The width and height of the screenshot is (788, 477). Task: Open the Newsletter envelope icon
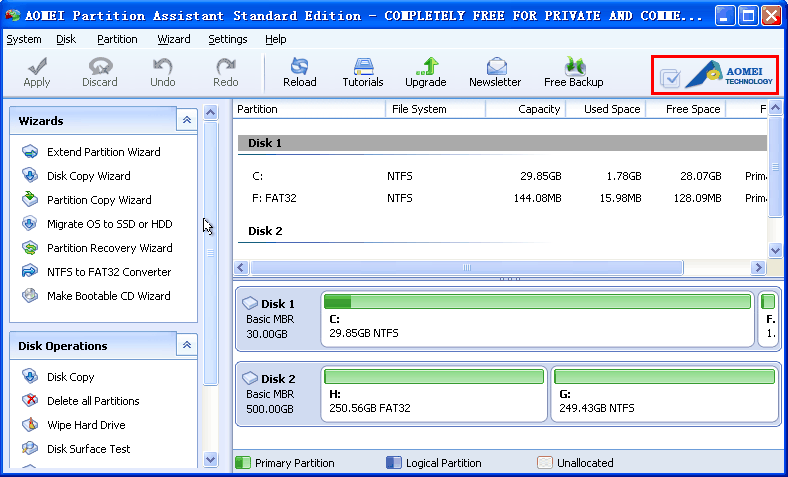(x=496, y=66)
